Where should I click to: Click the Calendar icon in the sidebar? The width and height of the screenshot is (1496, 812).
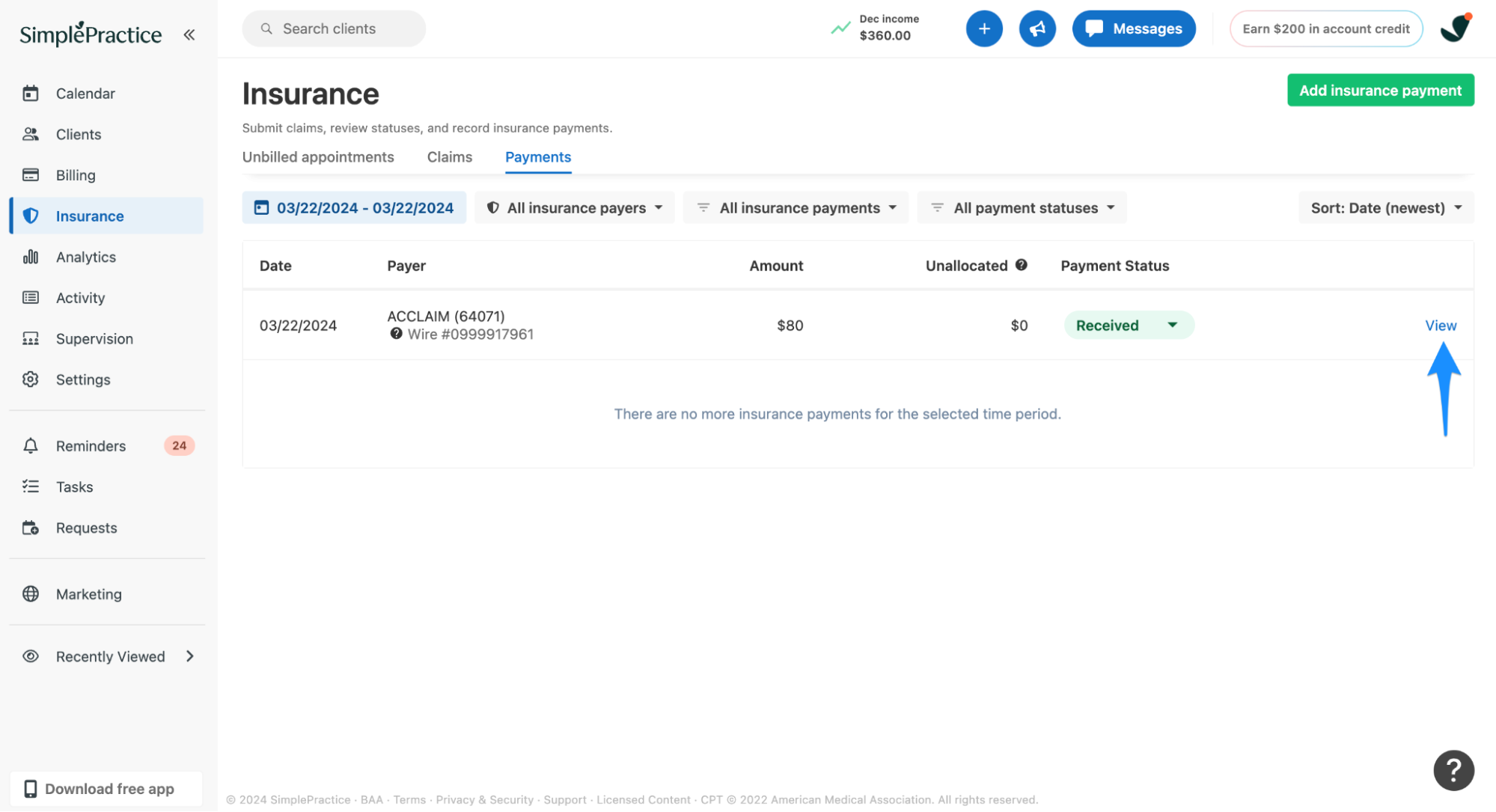(31, 94)
